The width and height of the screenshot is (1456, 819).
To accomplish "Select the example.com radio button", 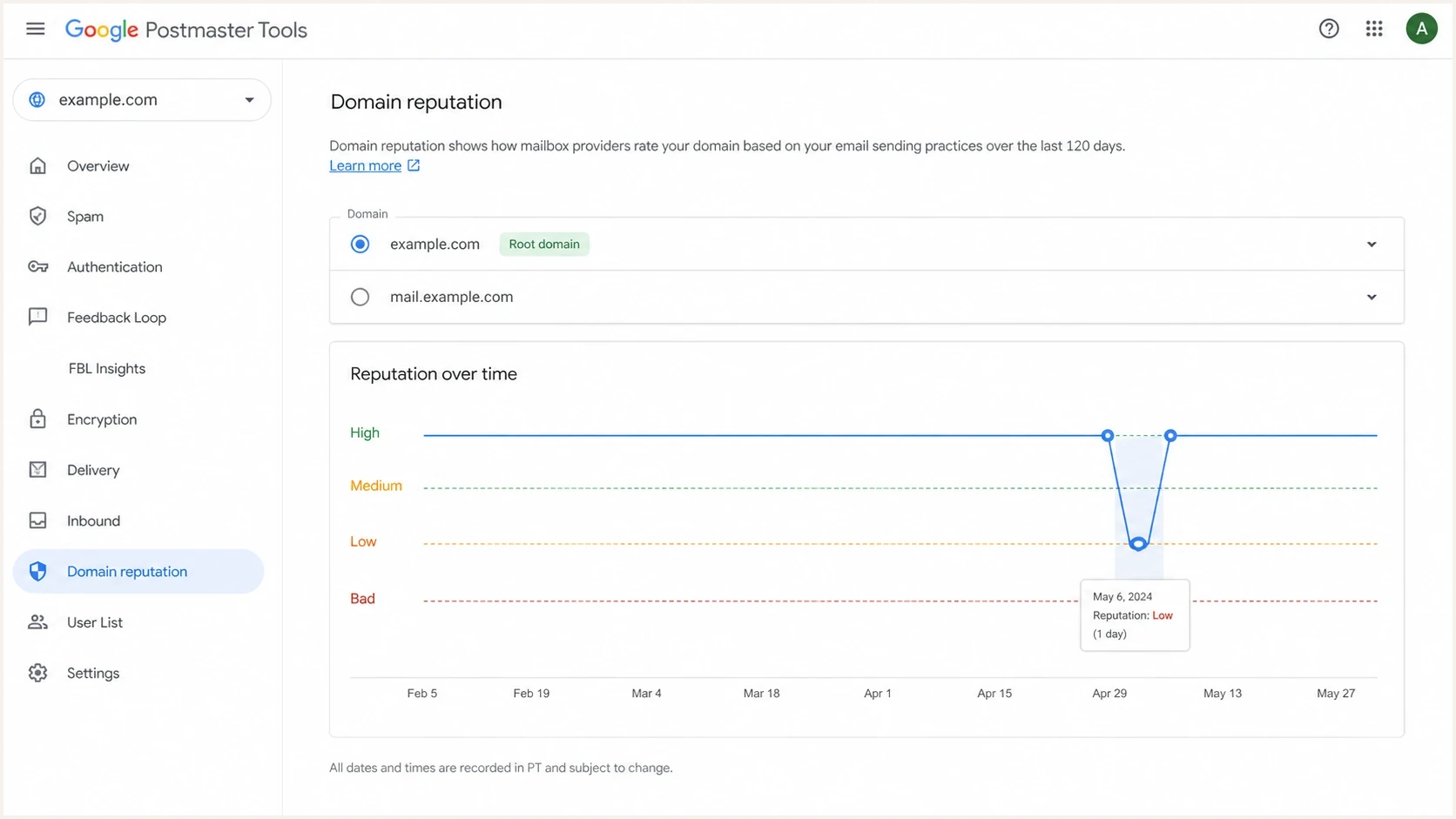I will 360,244.
